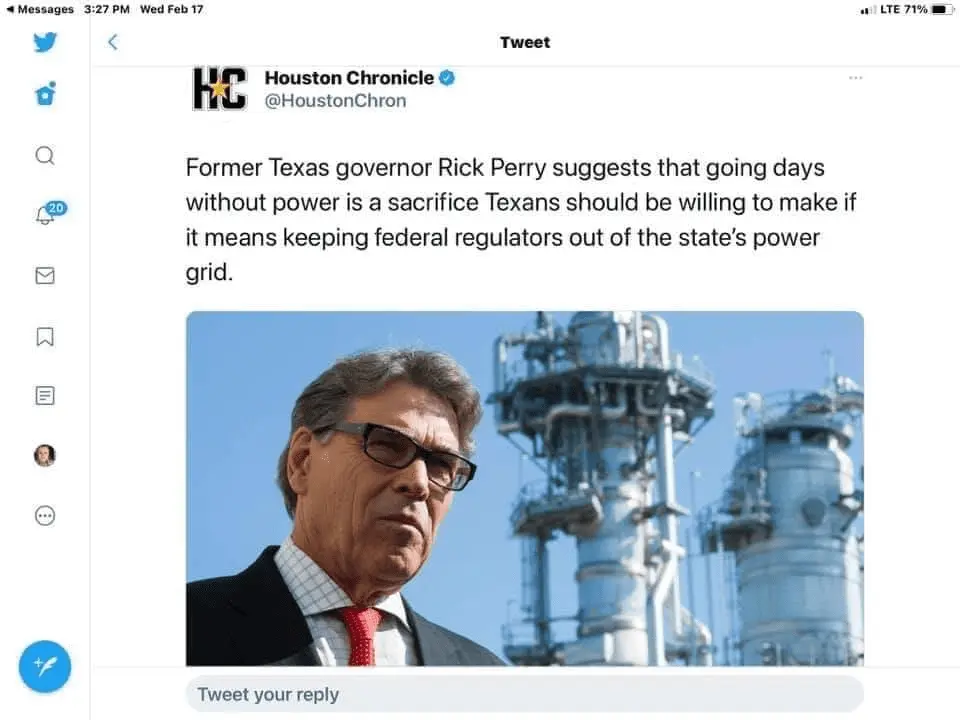The height and width of the screenshot is (720, 960).
Task: Tap the Tweet your reply field
Action: pos(525,694)
